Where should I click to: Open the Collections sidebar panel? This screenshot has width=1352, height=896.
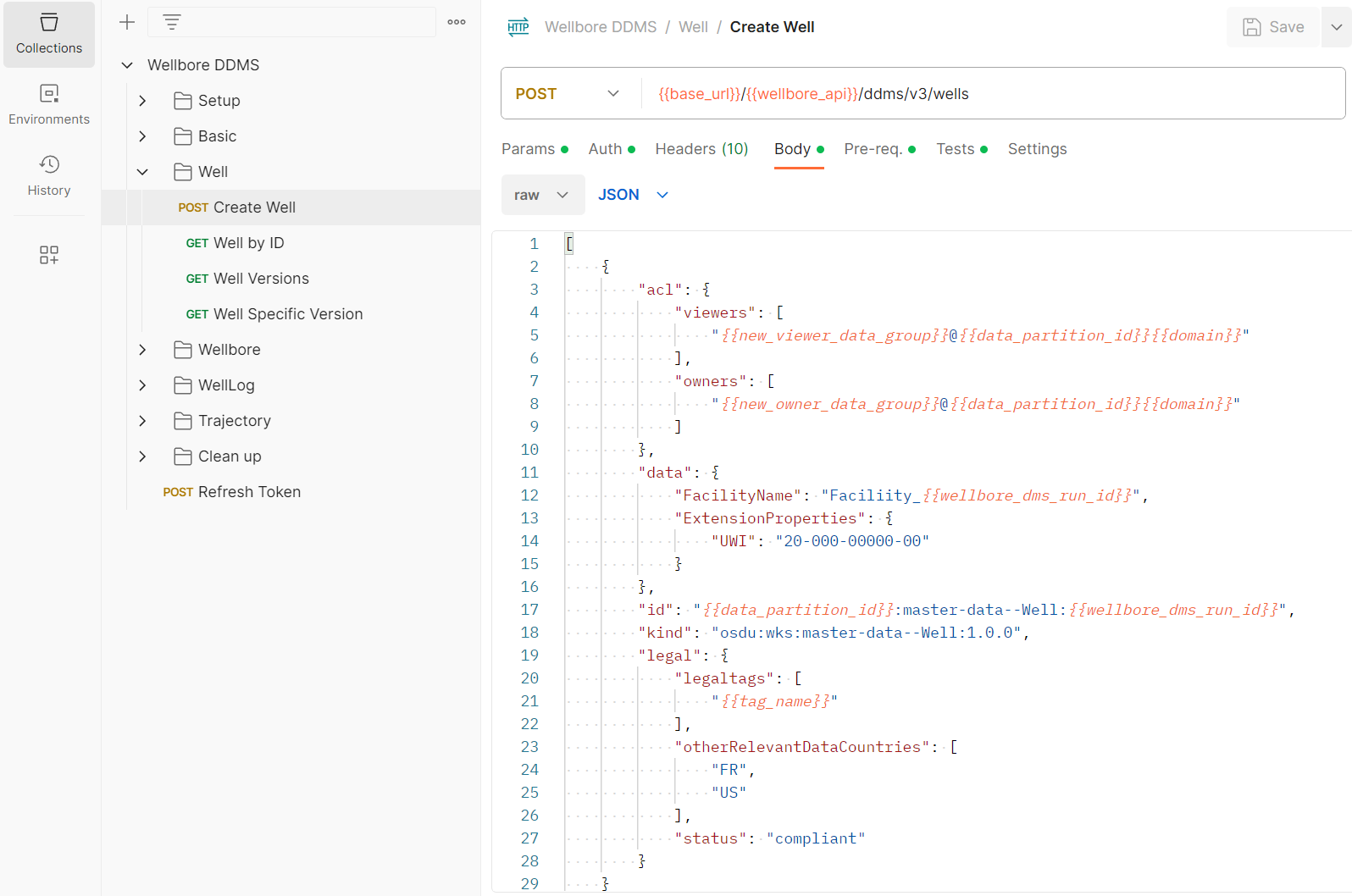point(49,35)
